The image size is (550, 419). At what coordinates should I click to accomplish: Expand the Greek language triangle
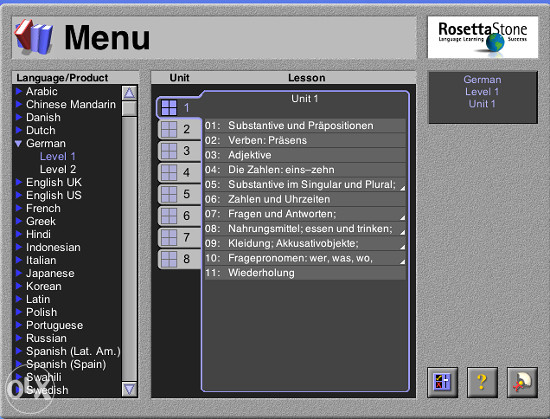point(19,221)
